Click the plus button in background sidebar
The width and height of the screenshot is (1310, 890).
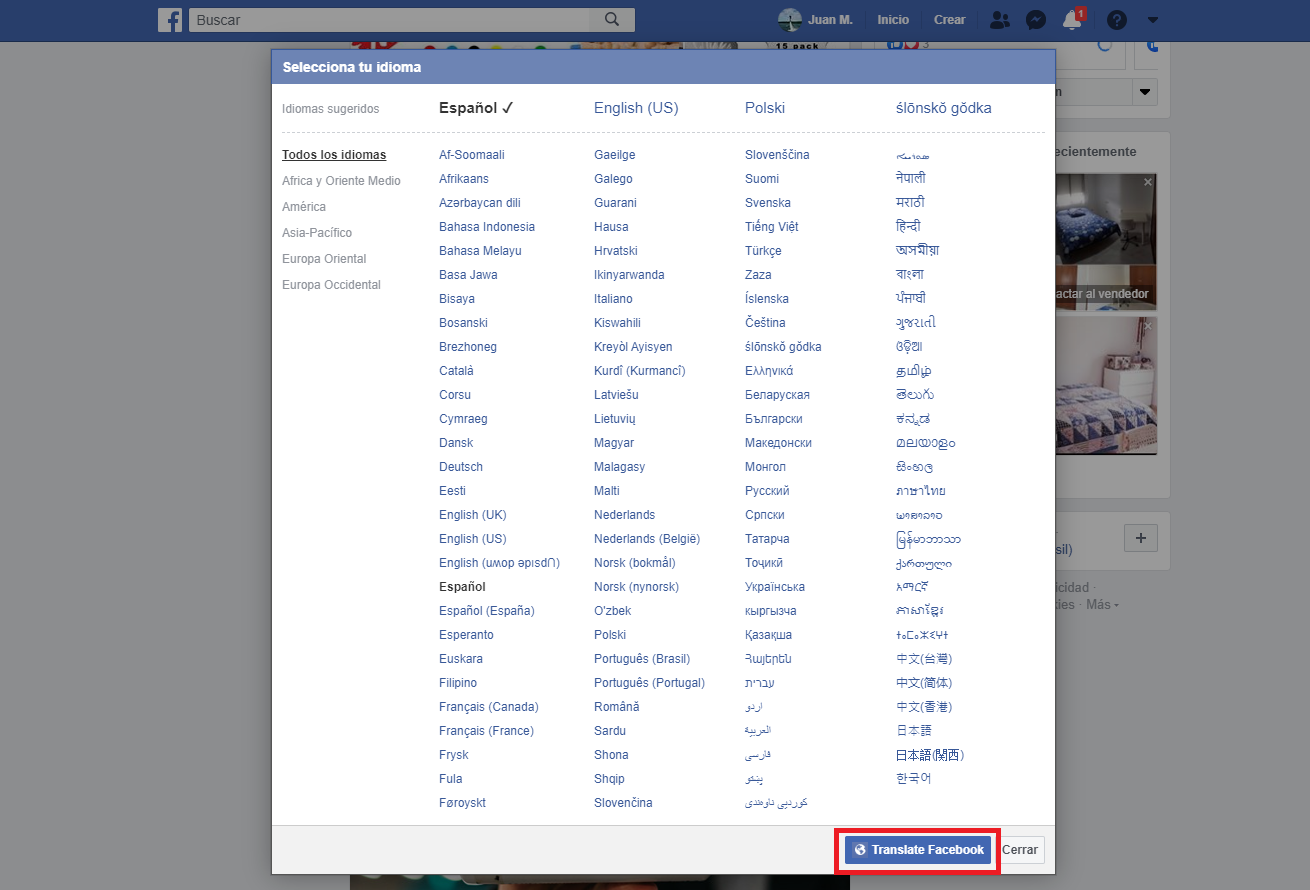pyautogui.click(x=1141, y=539)
